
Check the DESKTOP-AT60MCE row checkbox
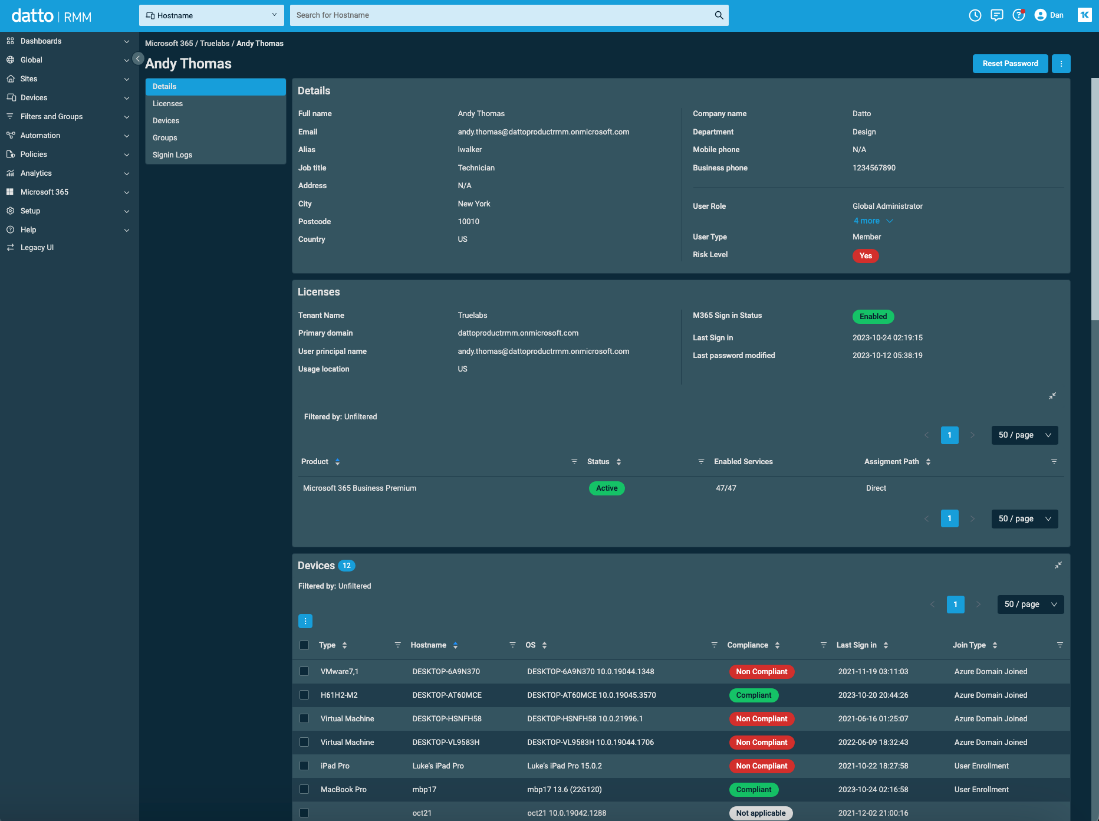point(304,695)
